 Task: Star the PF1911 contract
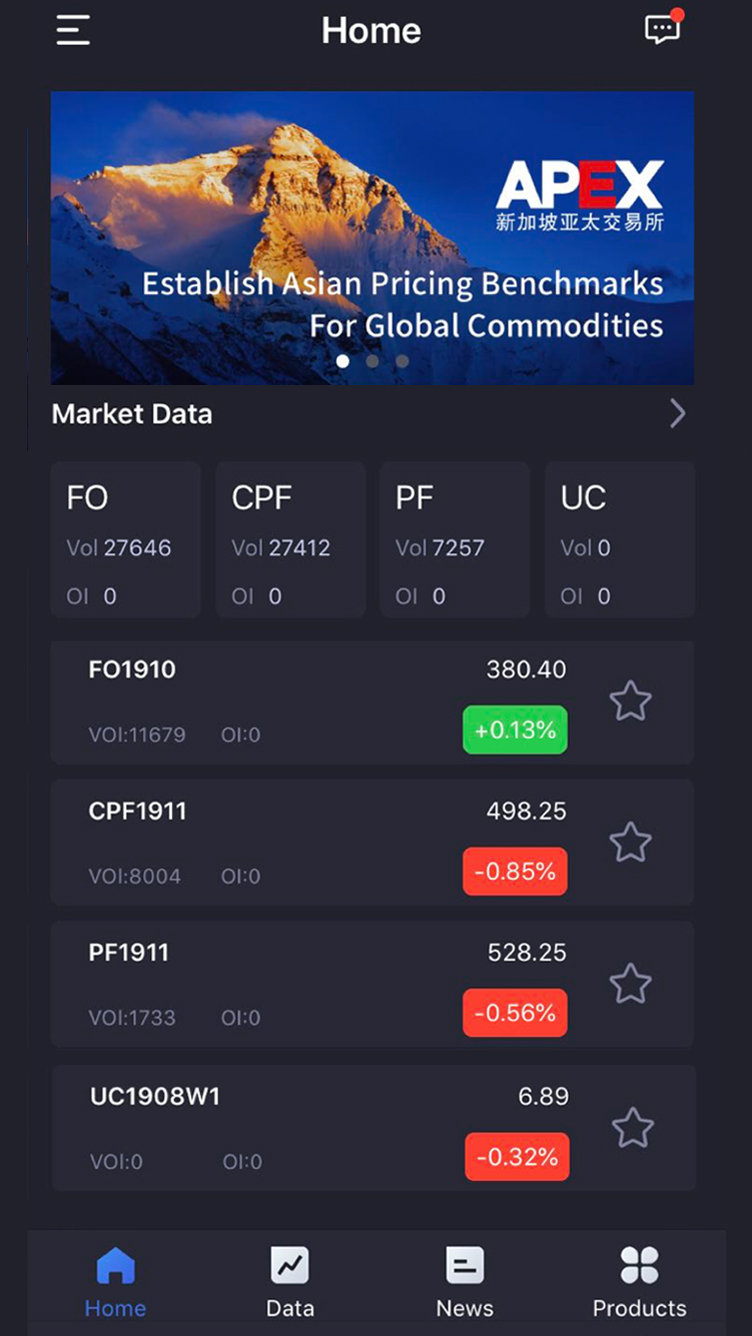pos(631,984)
